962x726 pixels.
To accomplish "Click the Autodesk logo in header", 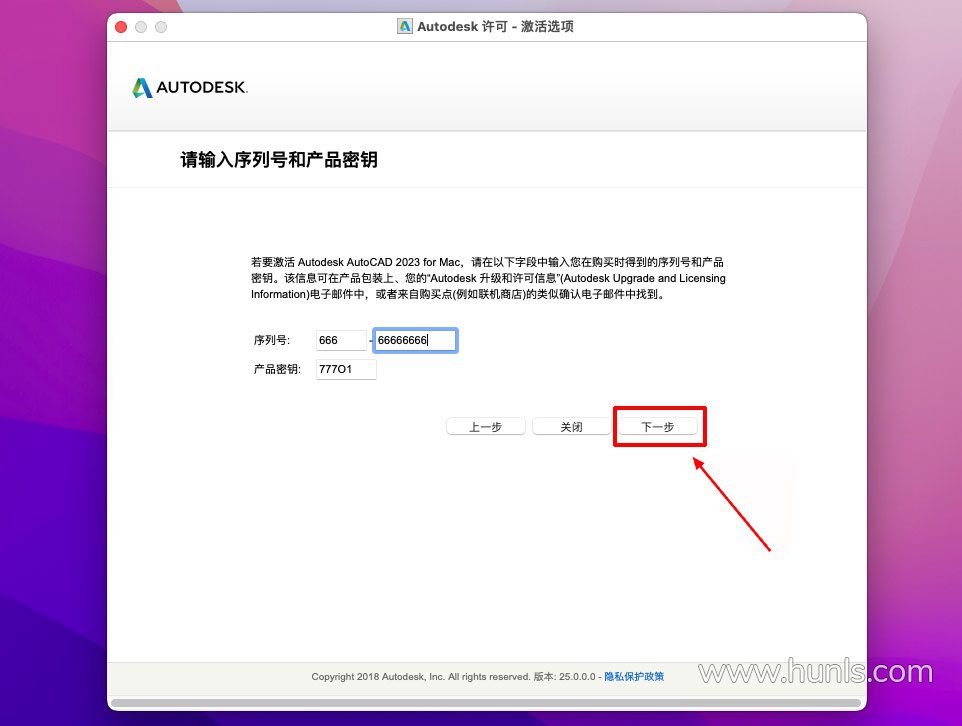I will tap(190, 87).
